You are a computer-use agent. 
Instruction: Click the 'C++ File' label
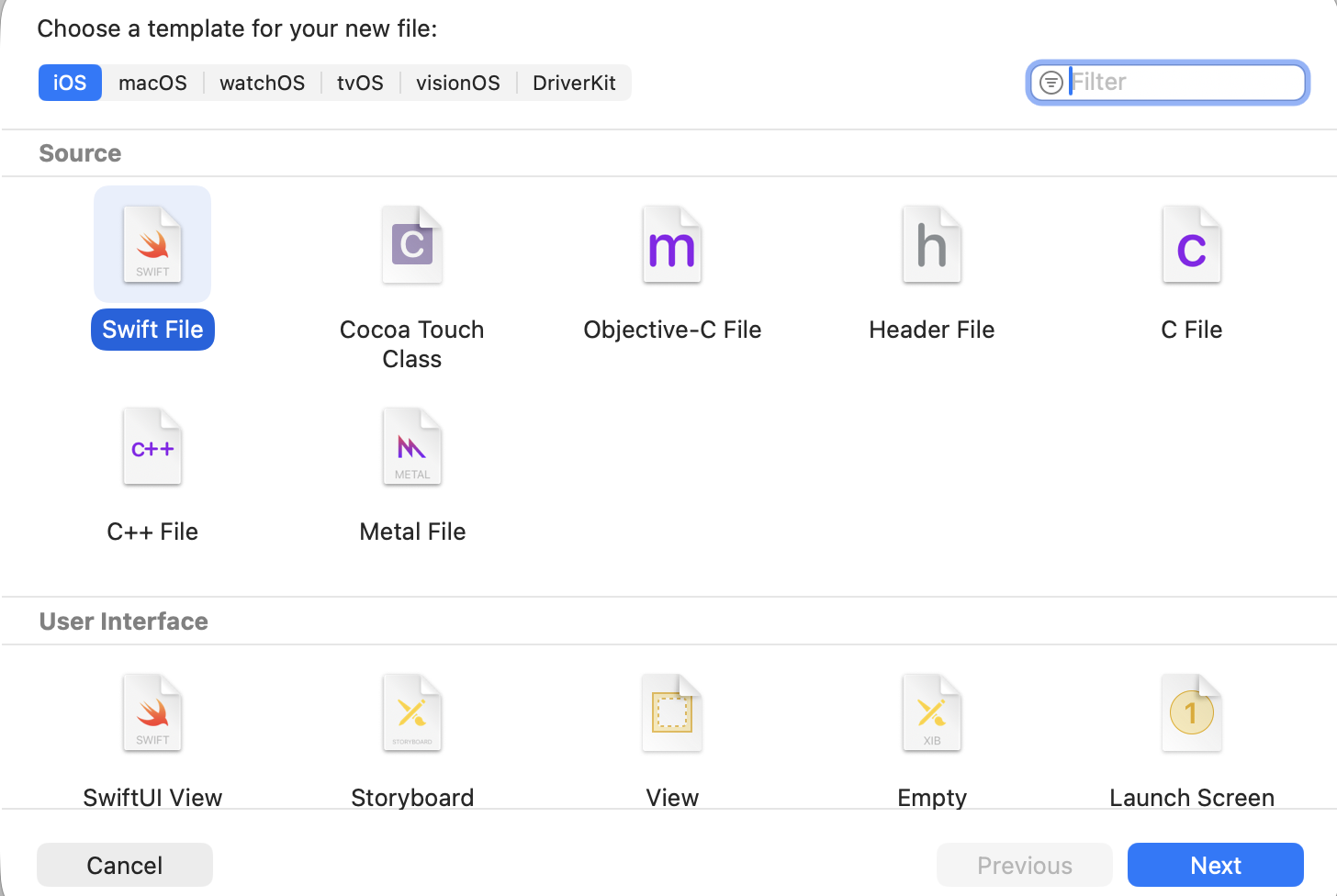pos(152,532)
